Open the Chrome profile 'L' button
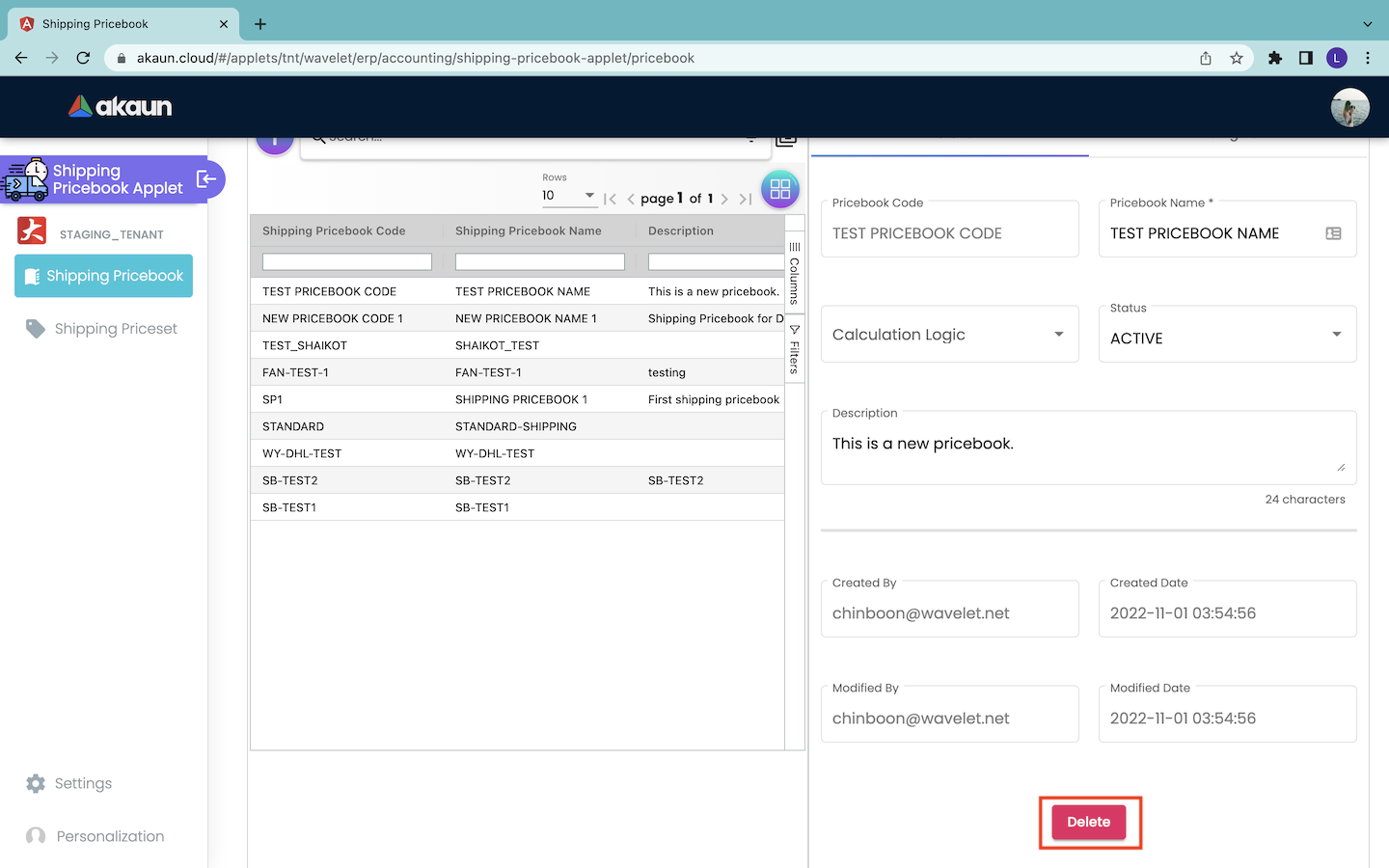1389x868 pixels. (1337, 58)
